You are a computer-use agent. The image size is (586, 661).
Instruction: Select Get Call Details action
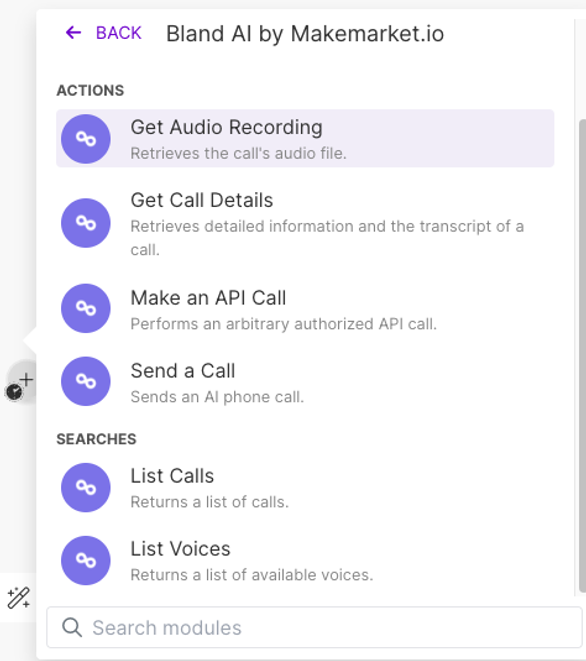[x=305, y=223]
